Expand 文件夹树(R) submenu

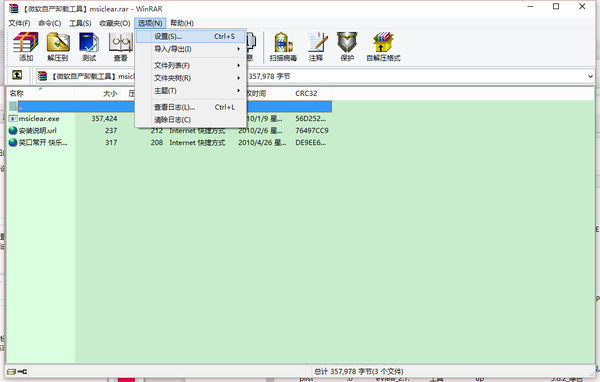click(191, 78)
